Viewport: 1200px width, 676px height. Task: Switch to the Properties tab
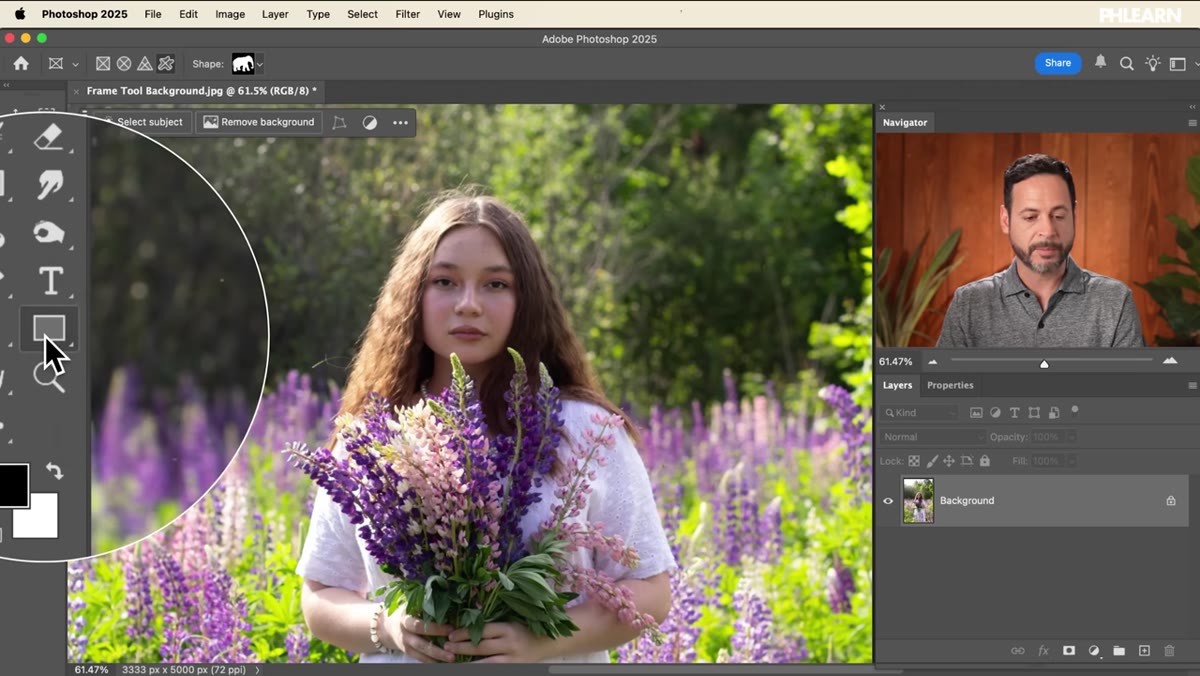point(950,385)
